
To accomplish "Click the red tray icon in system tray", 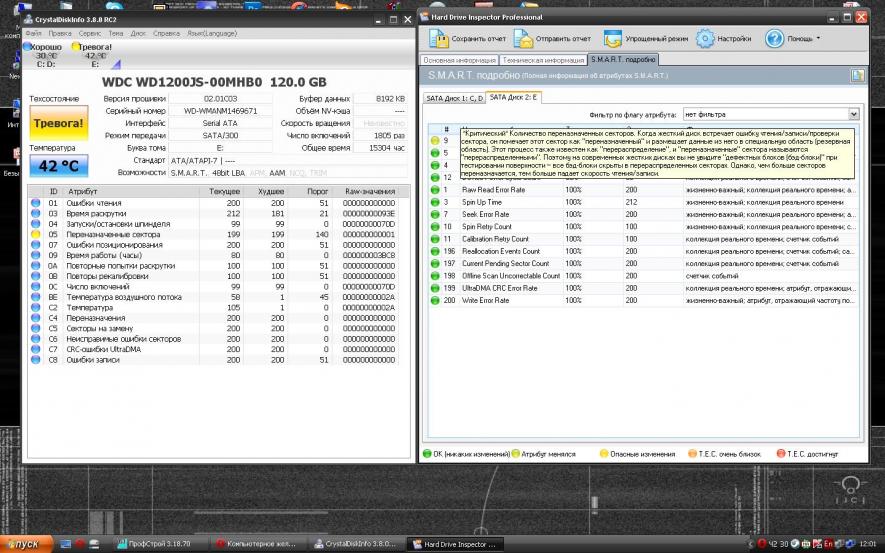I will click(x=762, y=543).
